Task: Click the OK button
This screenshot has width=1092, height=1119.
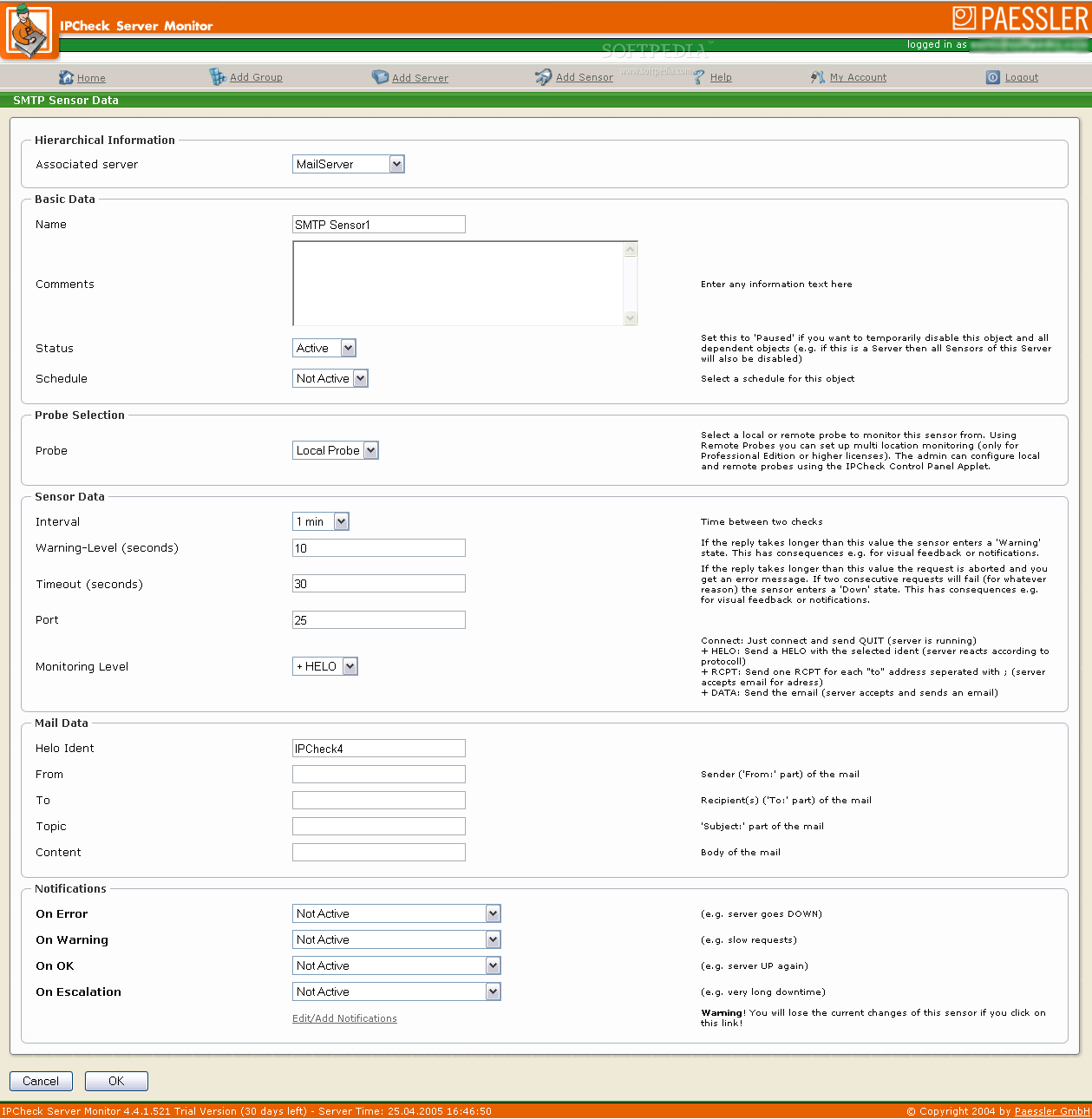Action: coord(116,1081)
